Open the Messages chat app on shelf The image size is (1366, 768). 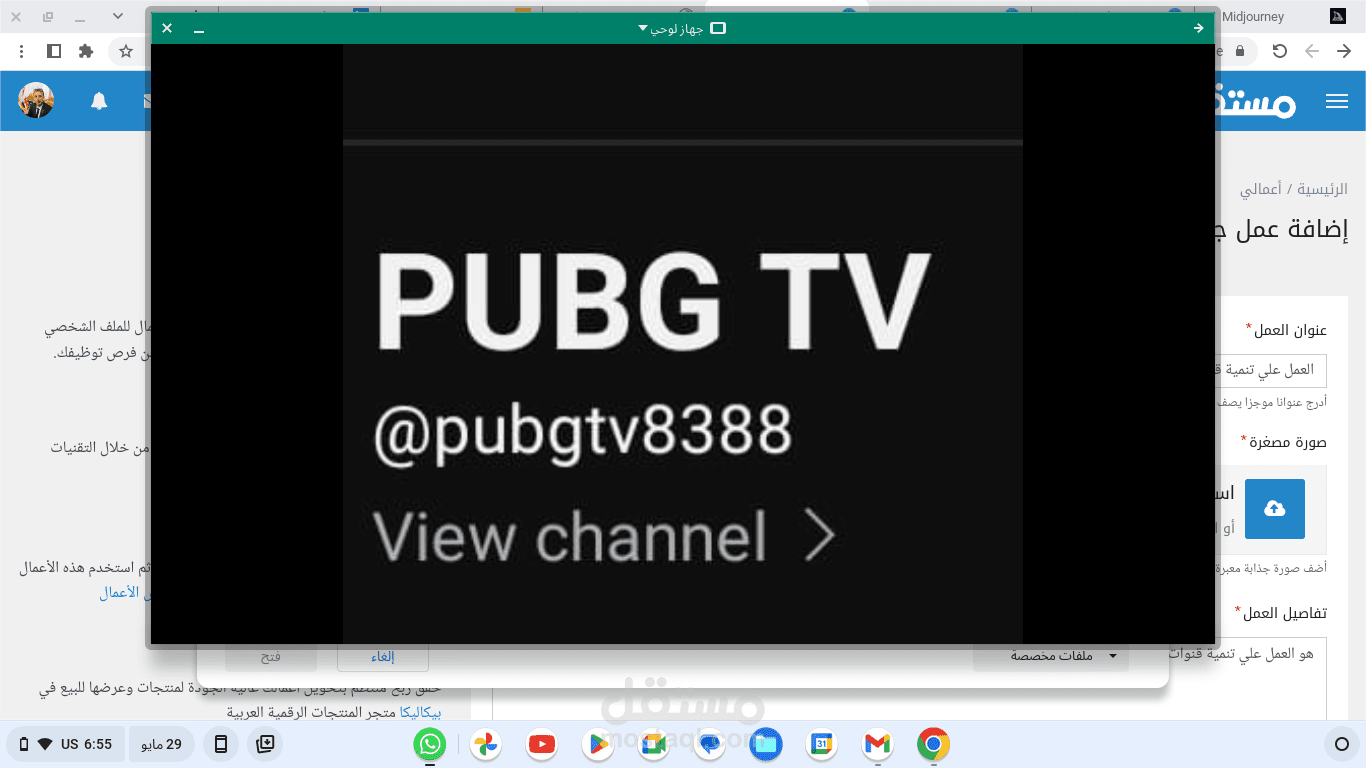(710, 744)
